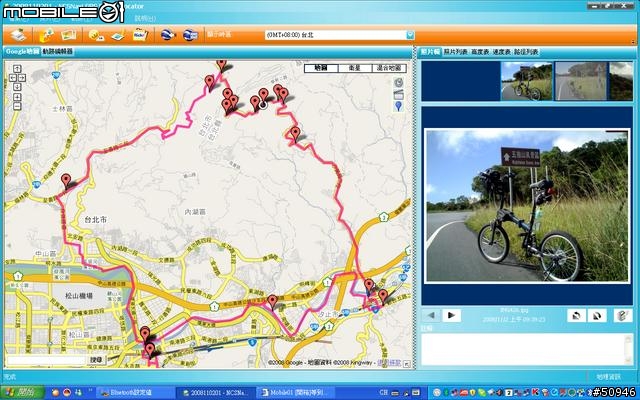Select the dark hillside thumbnail at strip end
The height and width of the screenshot is (400, 640).
click(x=621, y=81)
